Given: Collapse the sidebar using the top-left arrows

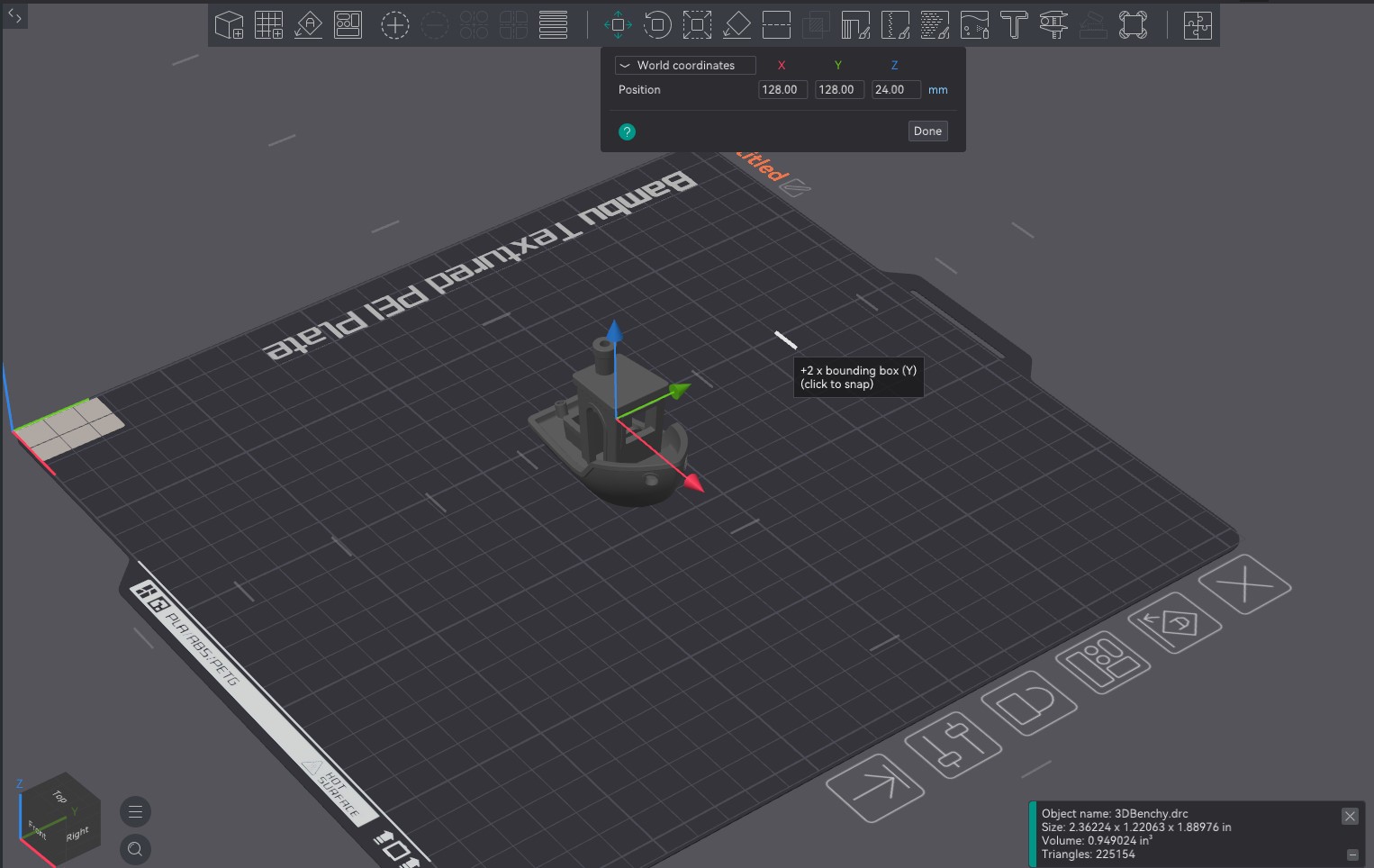Looking at the screenshot, I should (x=14, y=15).
